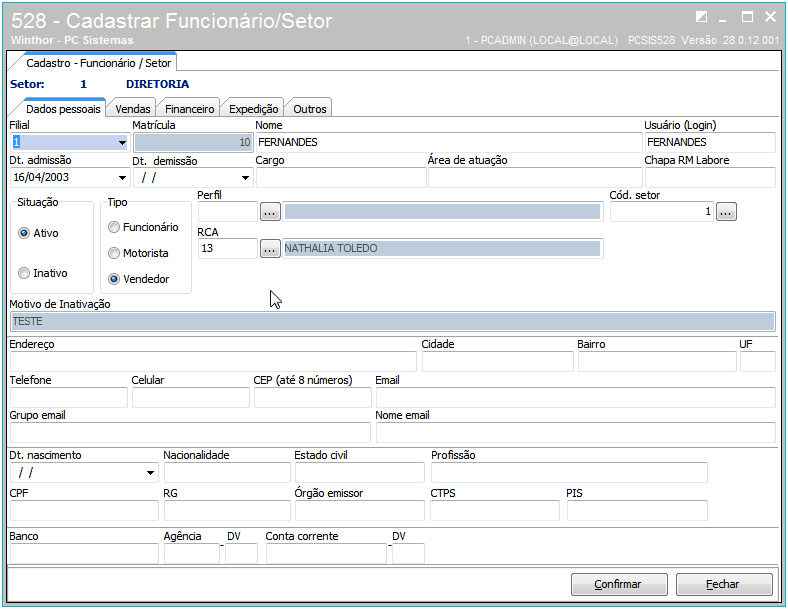Click into the CPF field
The height and width of the screenshot is (612, 788).
(84, 511)
